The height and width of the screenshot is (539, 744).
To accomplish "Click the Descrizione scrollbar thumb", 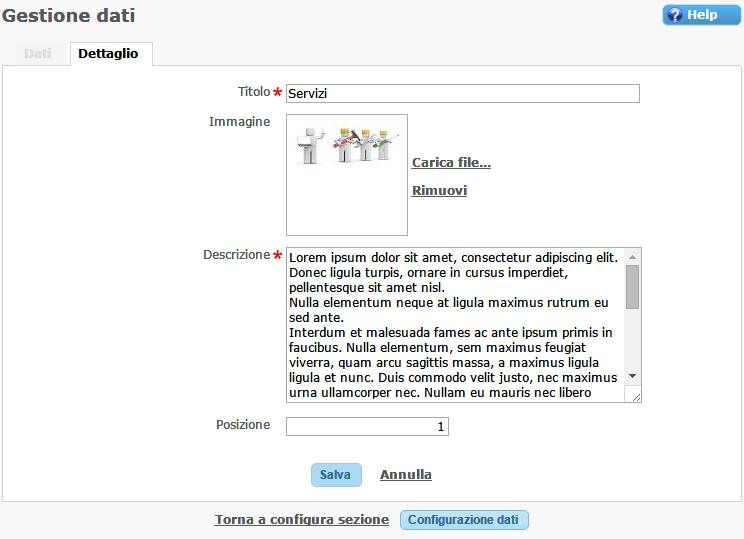I will pos(632,286).
